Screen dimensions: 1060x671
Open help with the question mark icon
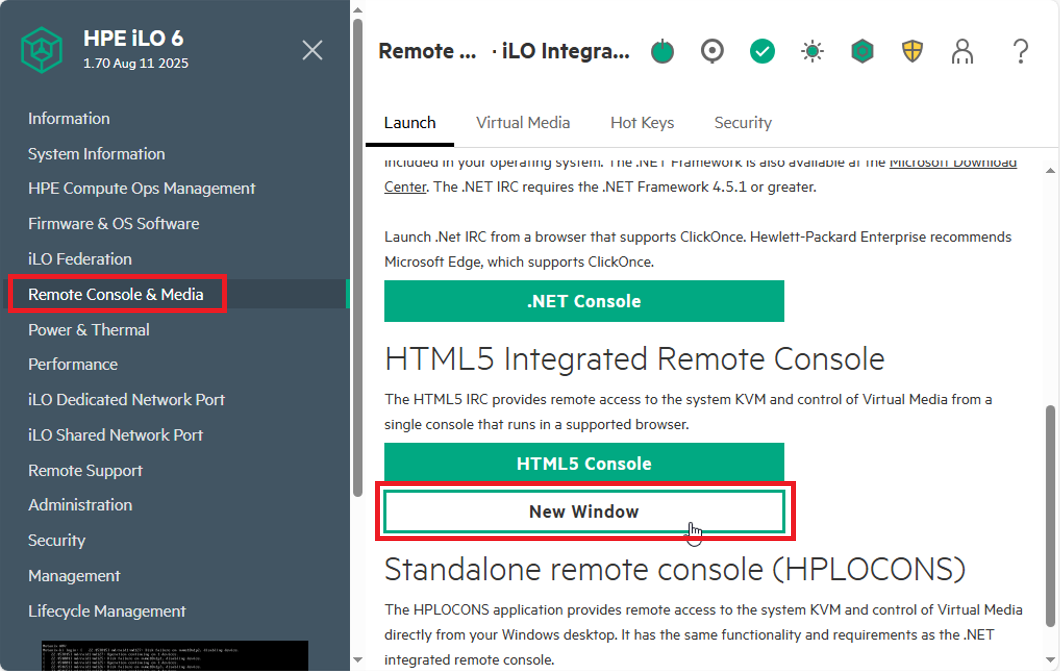coord(1020,51)
